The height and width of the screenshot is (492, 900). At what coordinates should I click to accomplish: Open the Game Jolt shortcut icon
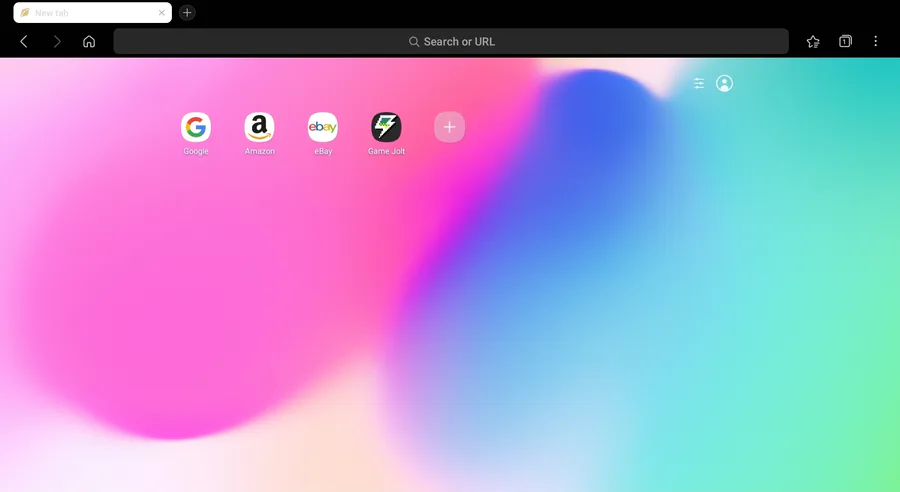pos(386,127)
